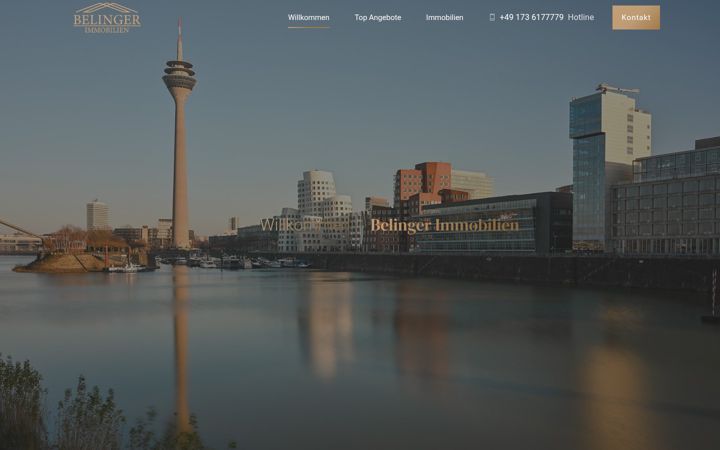Go to the Immobilien menu item
The height and width of the screenshot is (450, 720).
coord(444,17)
